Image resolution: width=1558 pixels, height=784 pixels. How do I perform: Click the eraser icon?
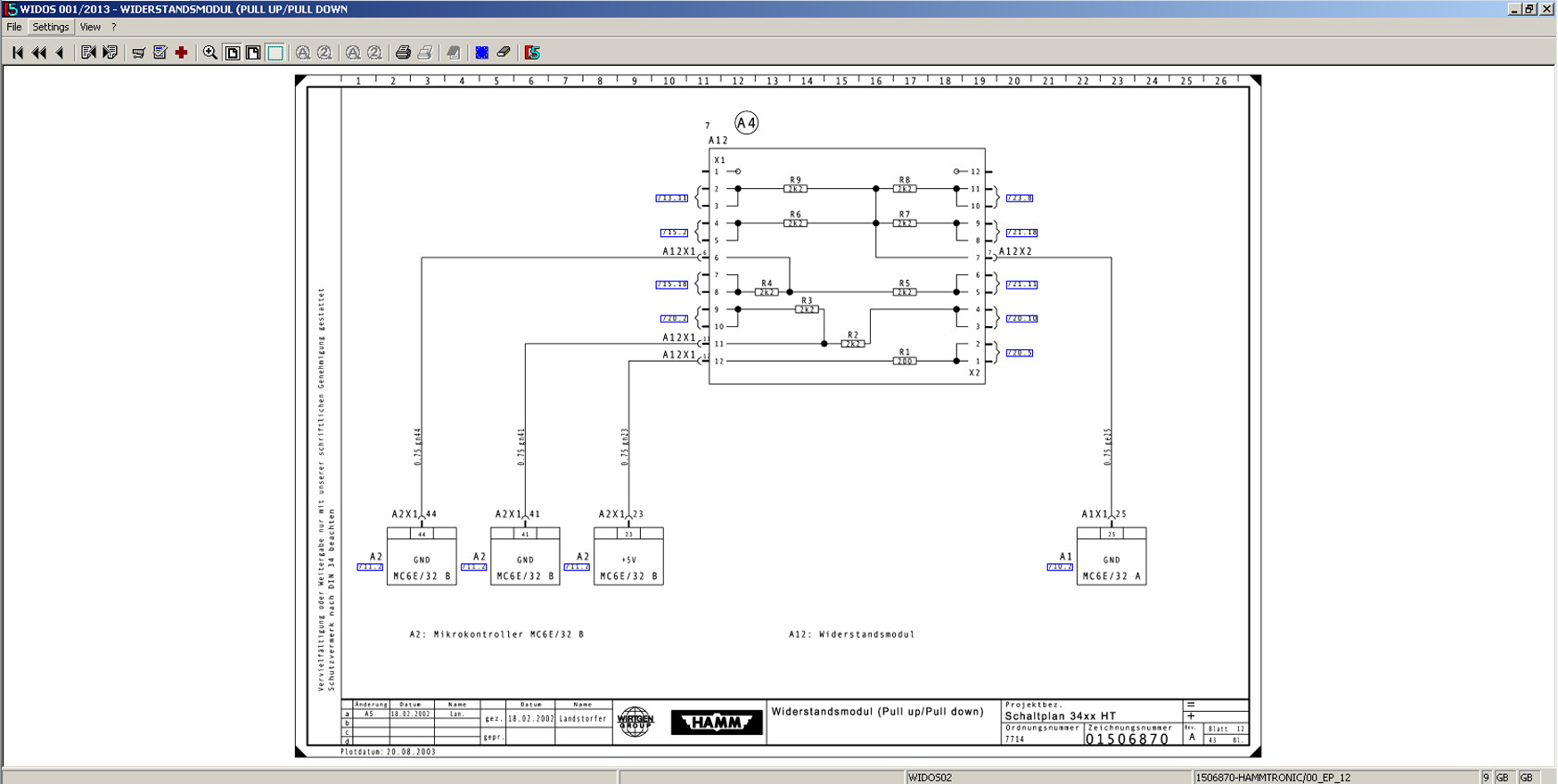pos(504,53)
